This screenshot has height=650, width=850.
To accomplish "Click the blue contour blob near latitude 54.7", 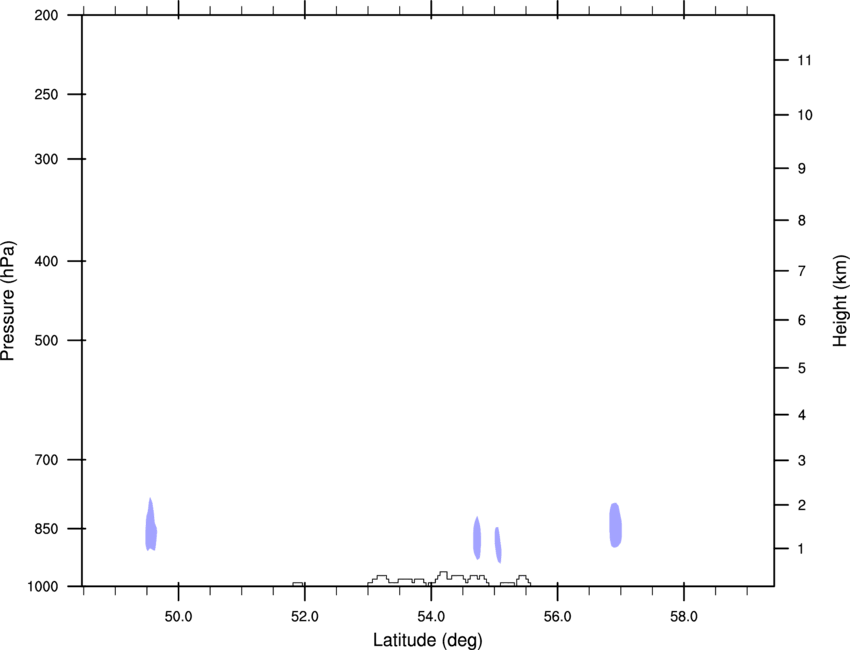I will tap(477, 538).
